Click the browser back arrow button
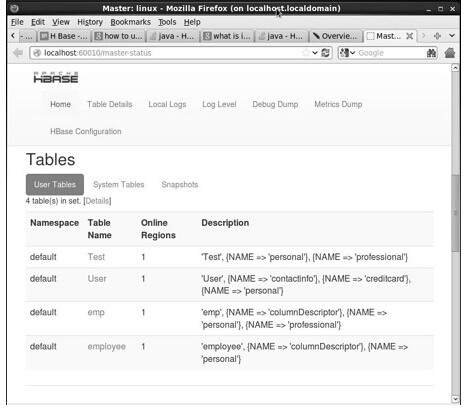This screenshot has width=464, height=414. click(17, 53)
